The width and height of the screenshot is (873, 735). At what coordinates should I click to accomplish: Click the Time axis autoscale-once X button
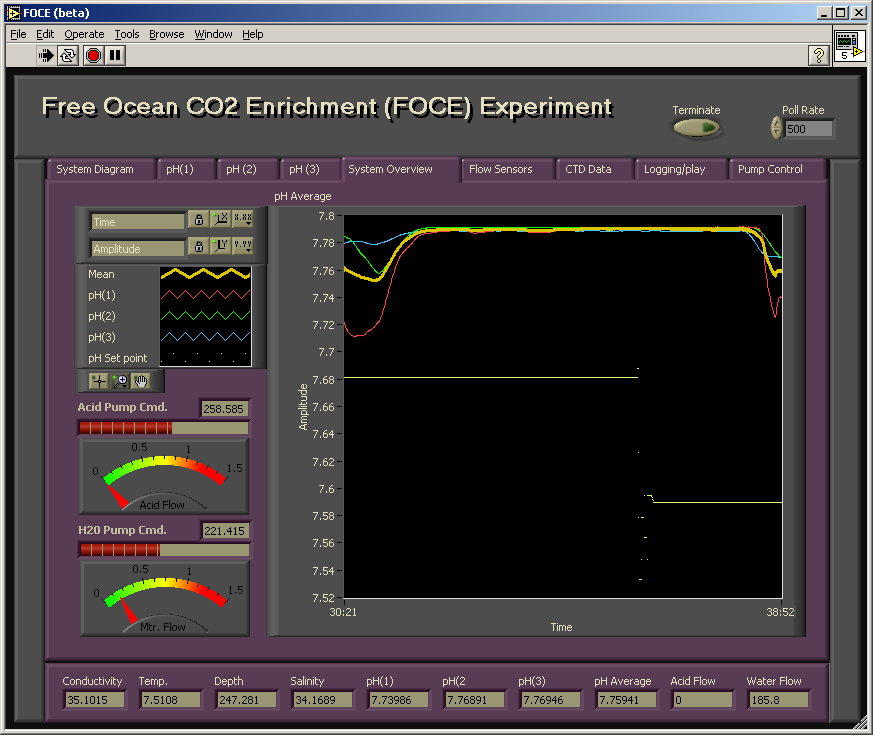click(x=221, y=219)
